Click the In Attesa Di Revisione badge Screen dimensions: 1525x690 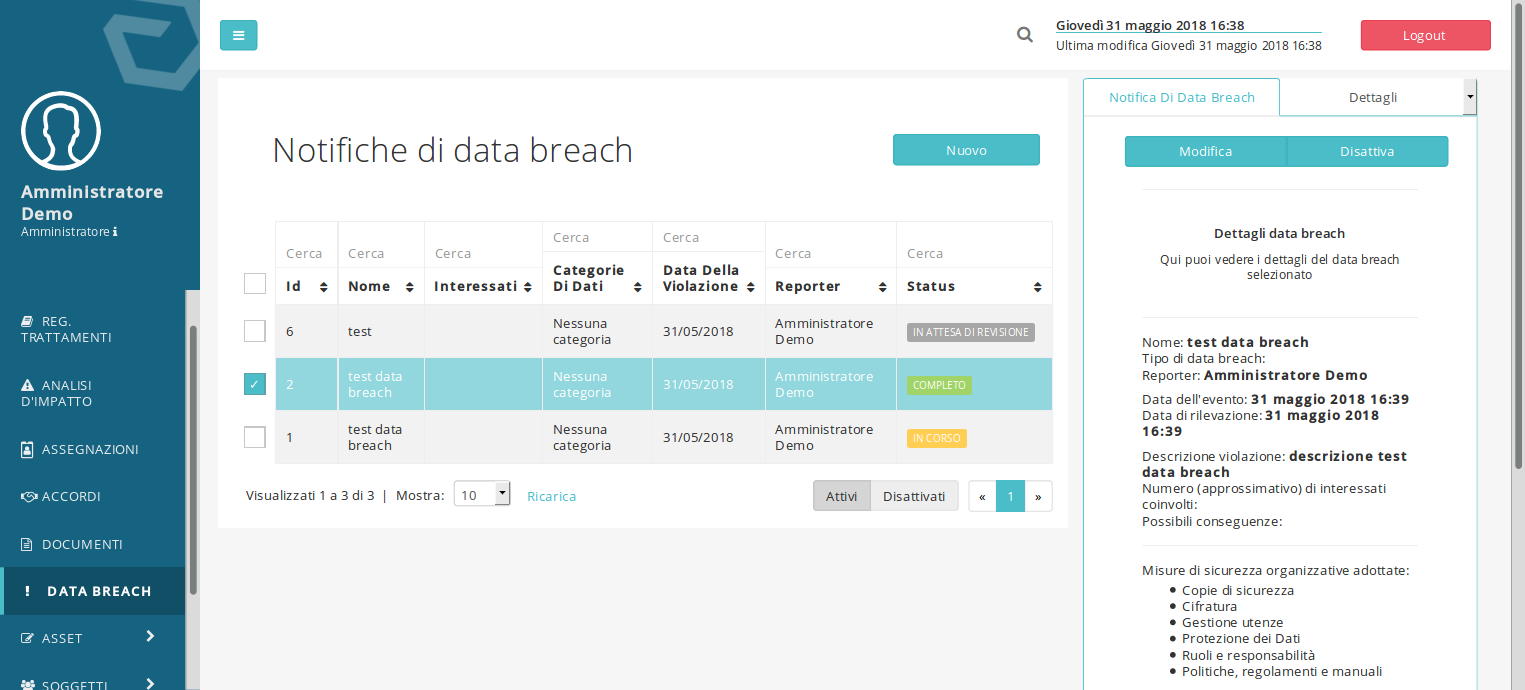970,332
